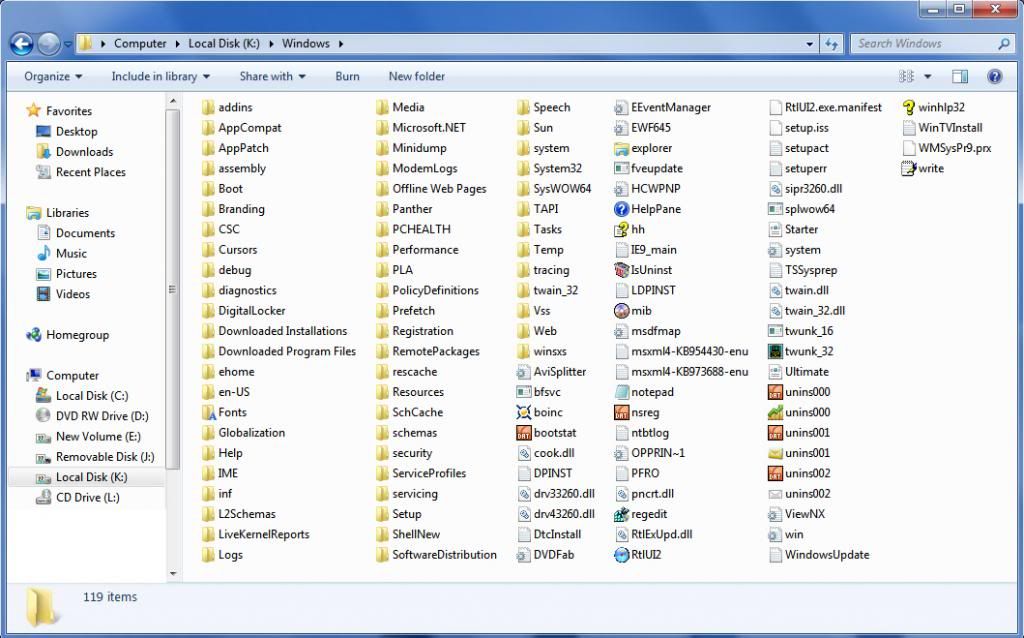Select Local Disk (C:) drive icon in sidebar

[43, 396]
